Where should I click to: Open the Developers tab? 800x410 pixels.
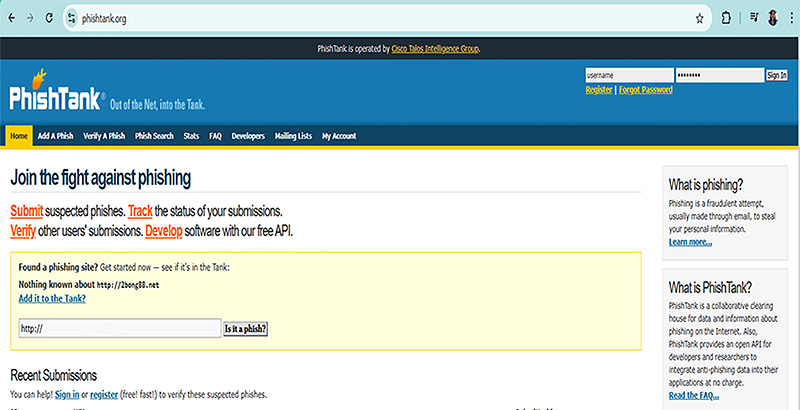pyautogui.click(x=248, y=136)
